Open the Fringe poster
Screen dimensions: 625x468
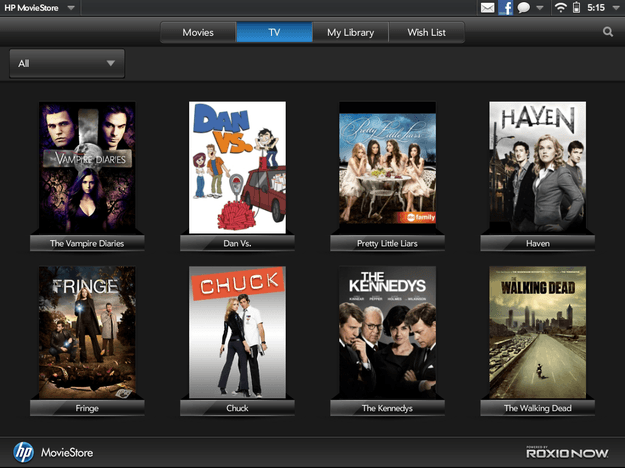[87, 332]
